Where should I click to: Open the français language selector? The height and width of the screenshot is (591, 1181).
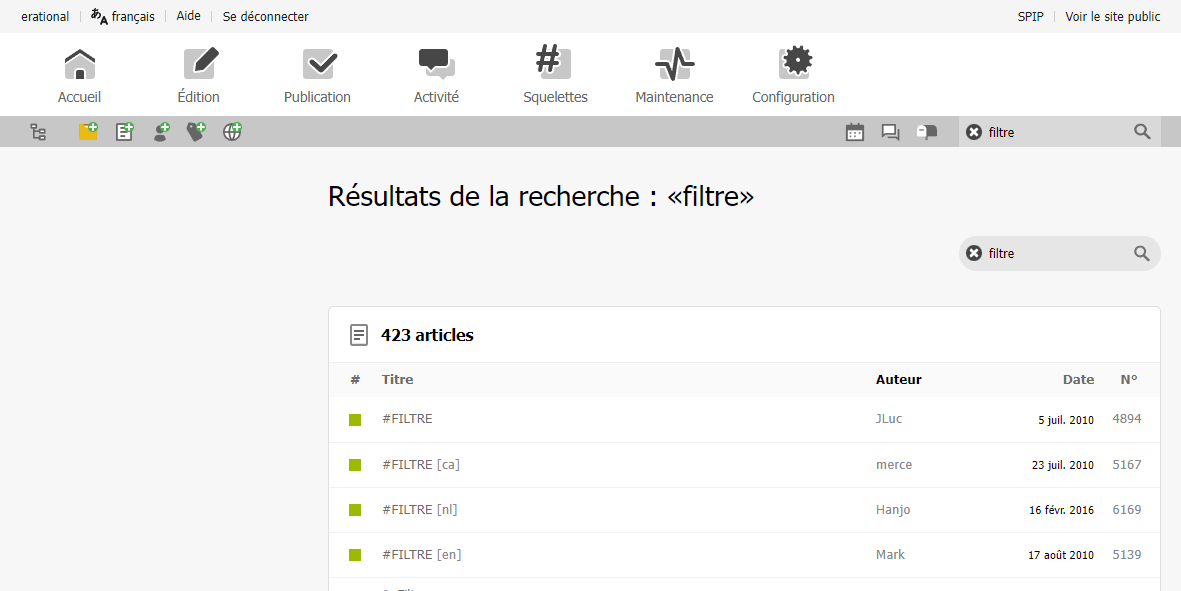(123, 17)
